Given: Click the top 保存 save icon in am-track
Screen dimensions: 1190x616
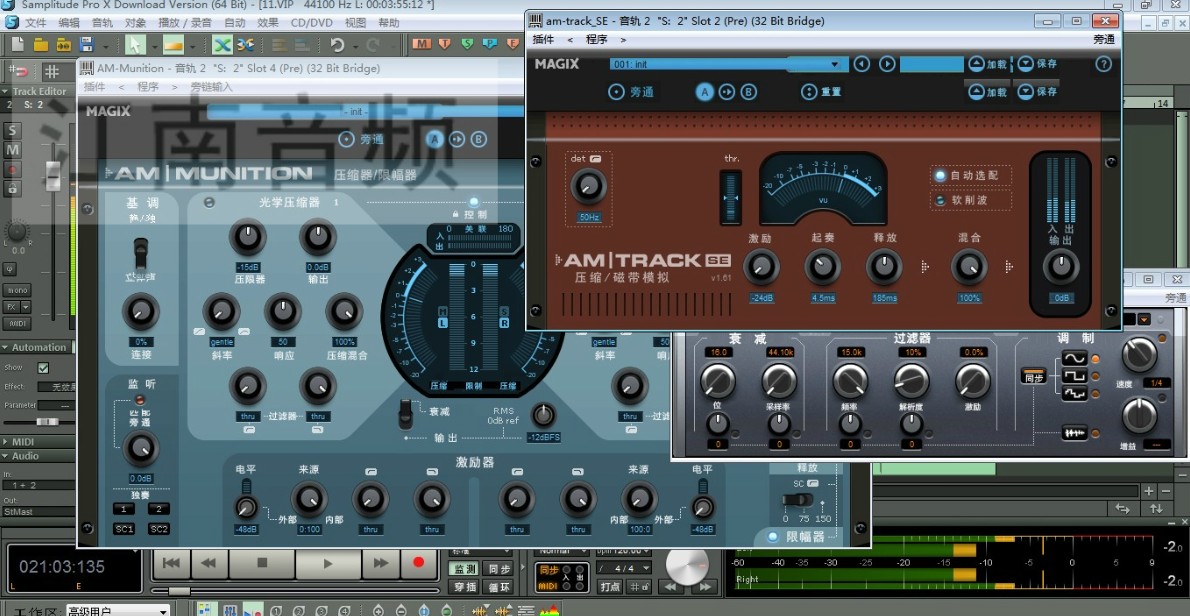Looking at the screenshot, I should click(1025, 64).
